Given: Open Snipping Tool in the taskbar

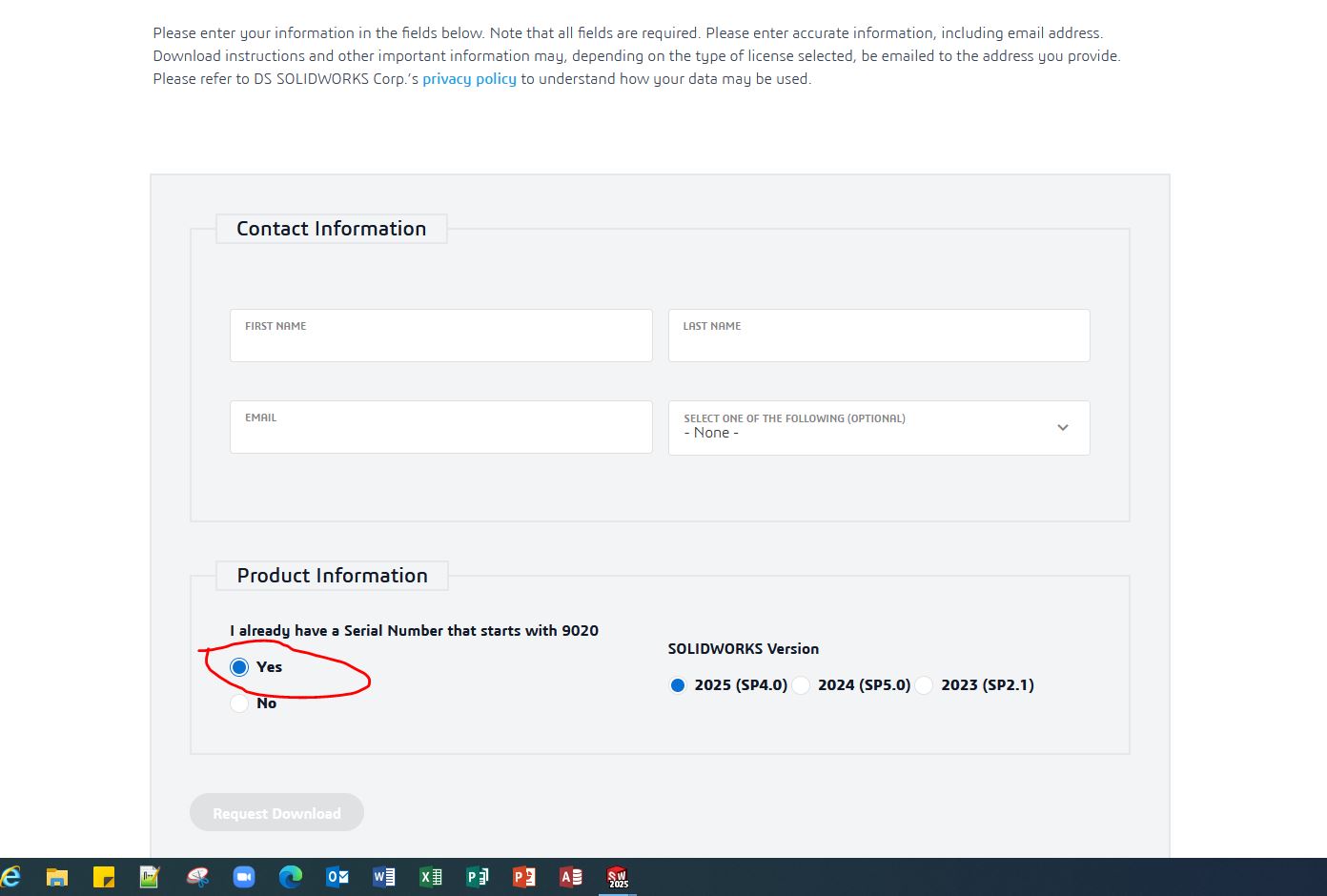Looking at the screenshot, I should (x=197, y=877).
